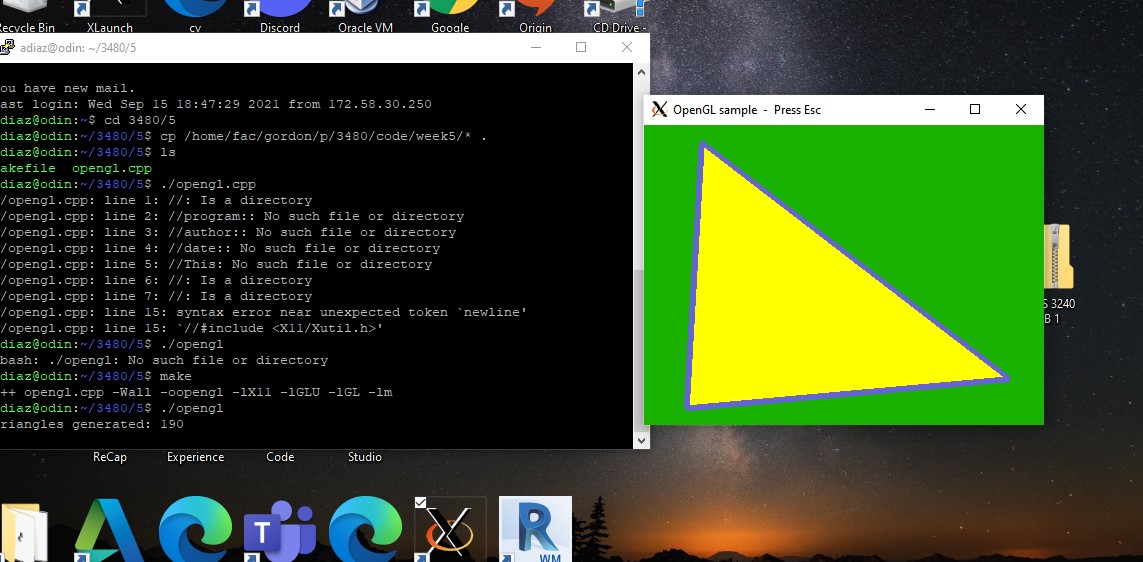1143x562 pixels.
Task: Open the Edge shortcut labeled cv
Action: (x=195, y=16)
